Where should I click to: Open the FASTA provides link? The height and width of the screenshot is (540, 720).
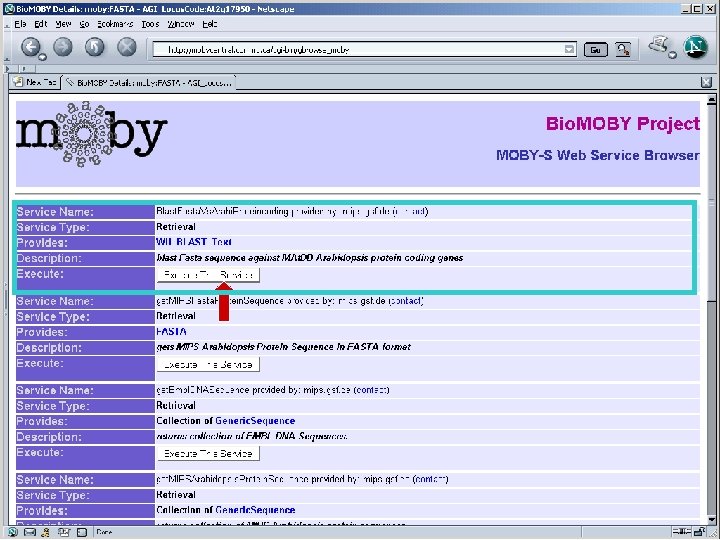[x=171, y=332]
